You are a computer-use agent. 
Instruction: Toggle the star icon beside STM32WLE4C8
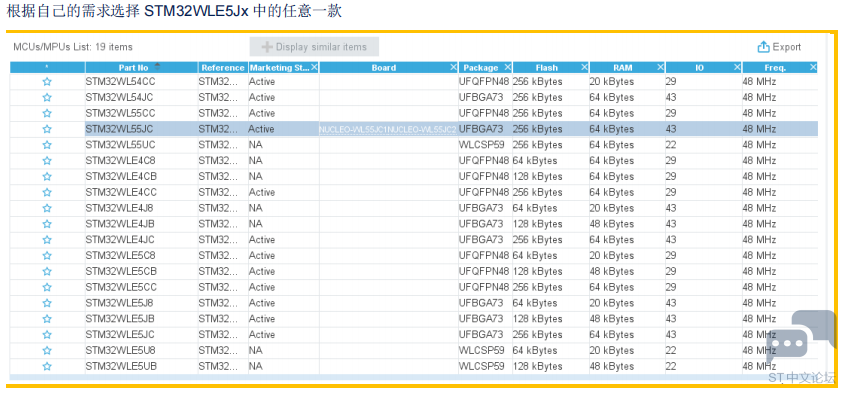47,161
